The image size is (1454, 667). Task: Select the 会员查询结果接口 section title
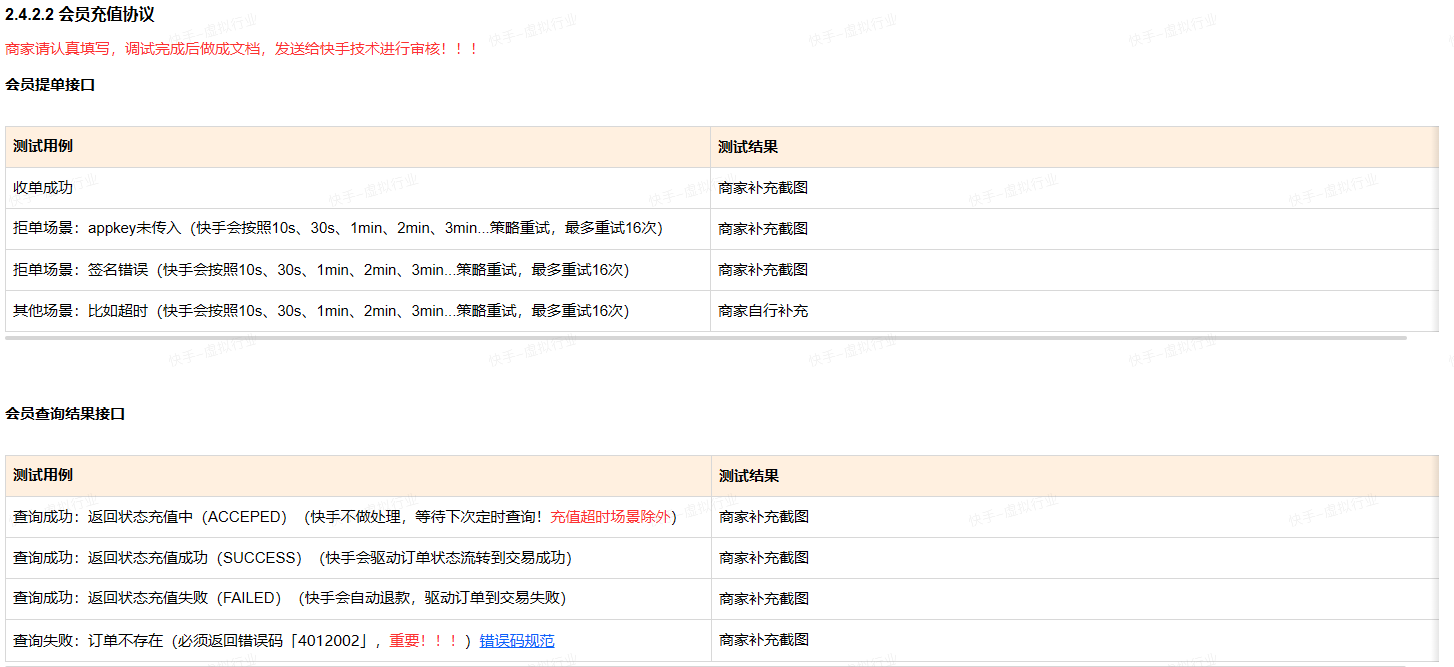[65, 413]
